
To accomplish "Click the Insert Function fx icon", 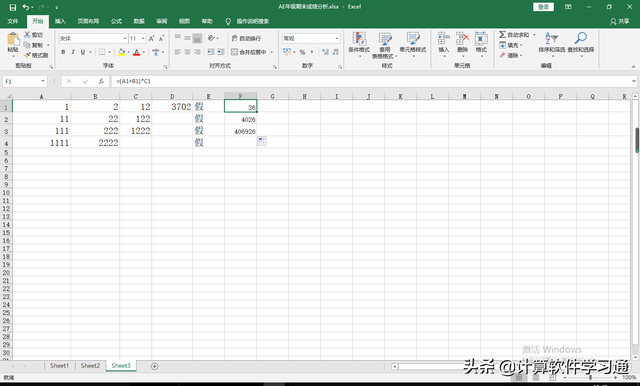I will 101,81.
